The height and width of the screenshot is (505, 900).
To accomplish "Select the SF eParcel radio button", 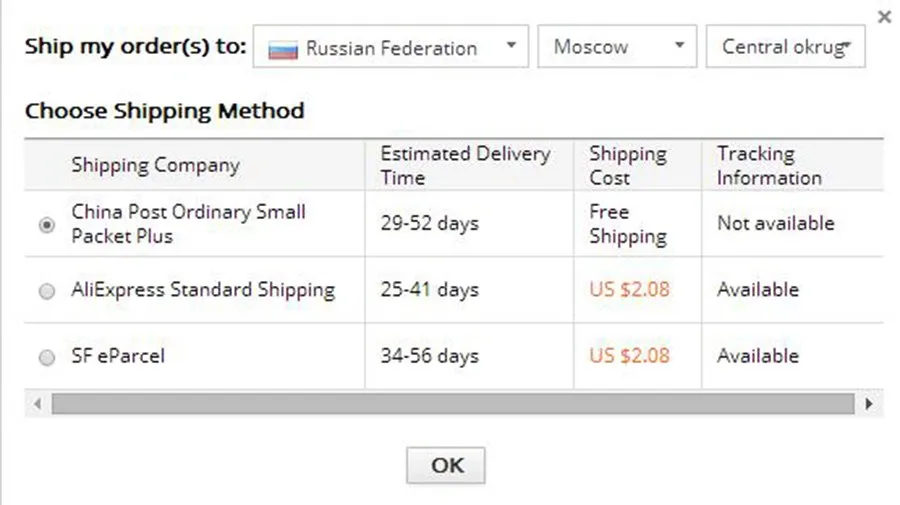I will click(x=47, y=358).
